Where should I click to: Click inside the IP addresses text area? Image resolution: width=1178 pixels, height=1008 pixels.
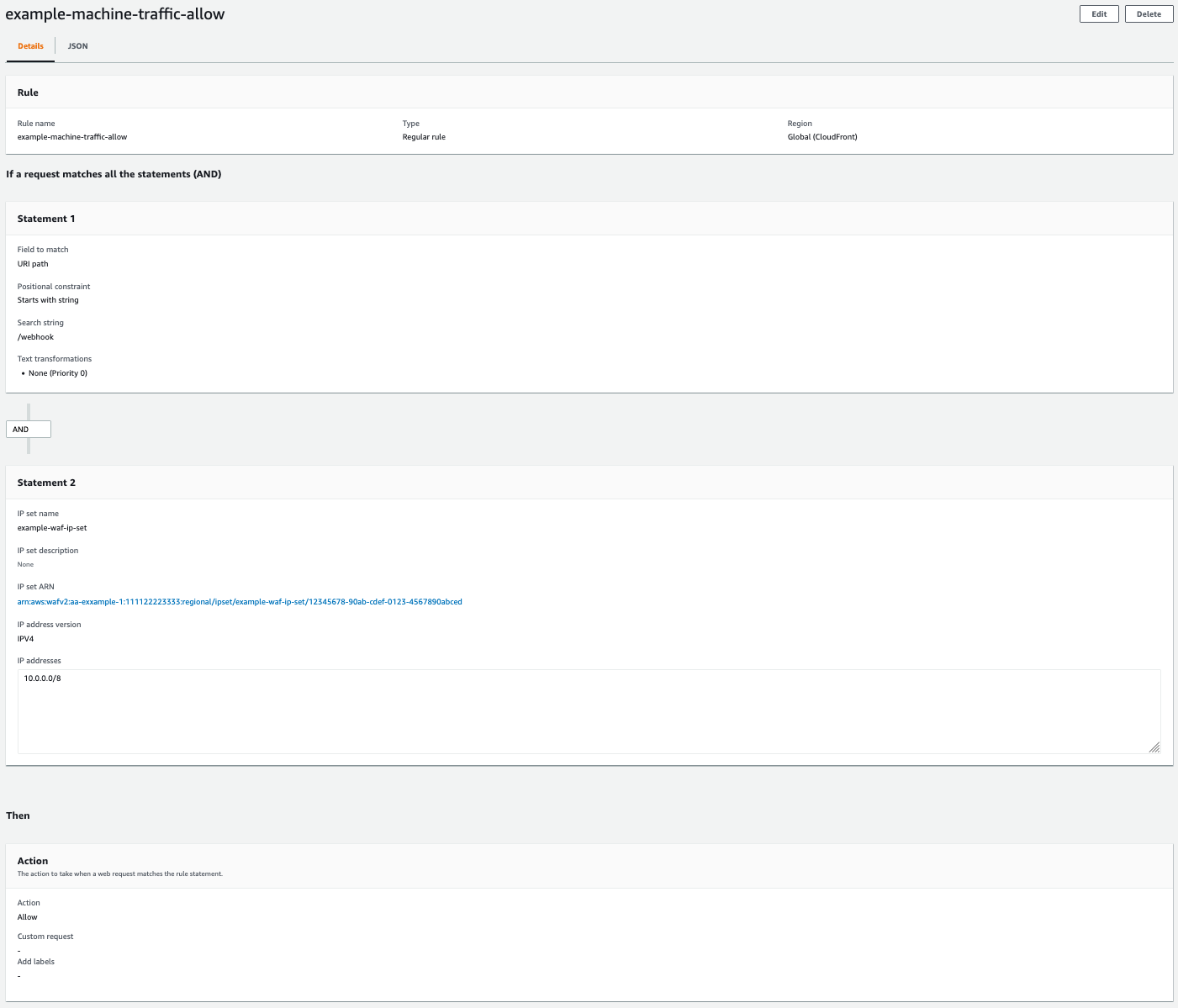[589, 711]
